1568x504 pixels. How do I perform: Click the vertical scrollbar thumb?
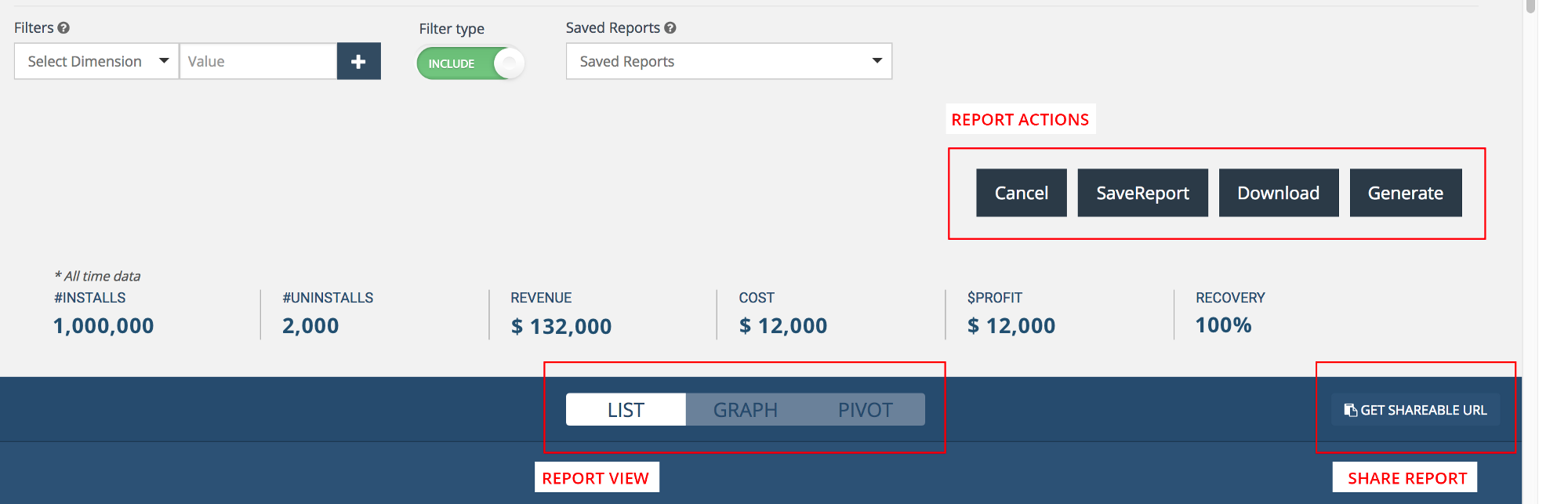1530,6
